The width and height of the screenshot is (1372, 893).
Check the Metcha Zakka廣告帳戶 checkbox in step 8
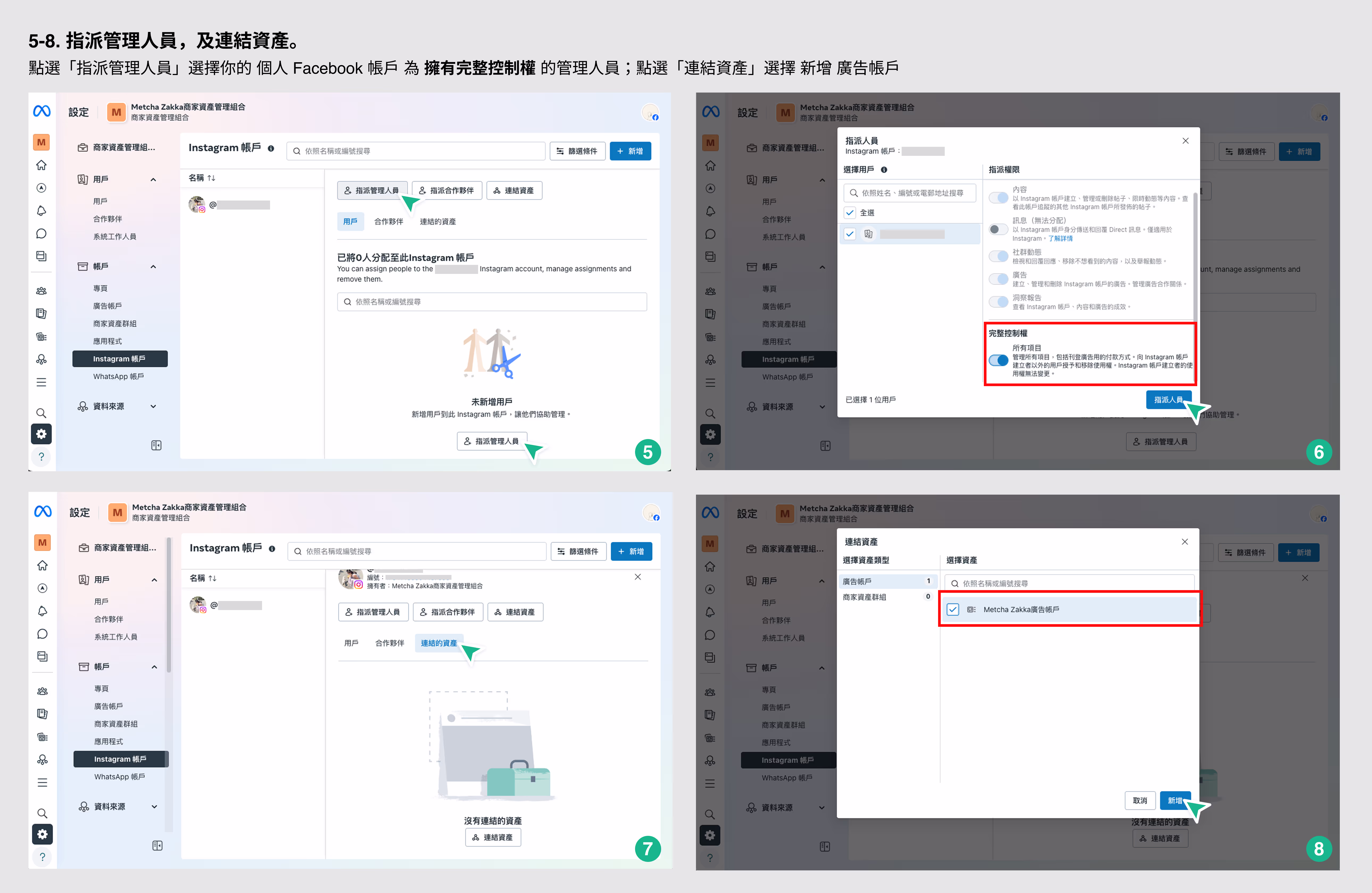coord(953,610)
